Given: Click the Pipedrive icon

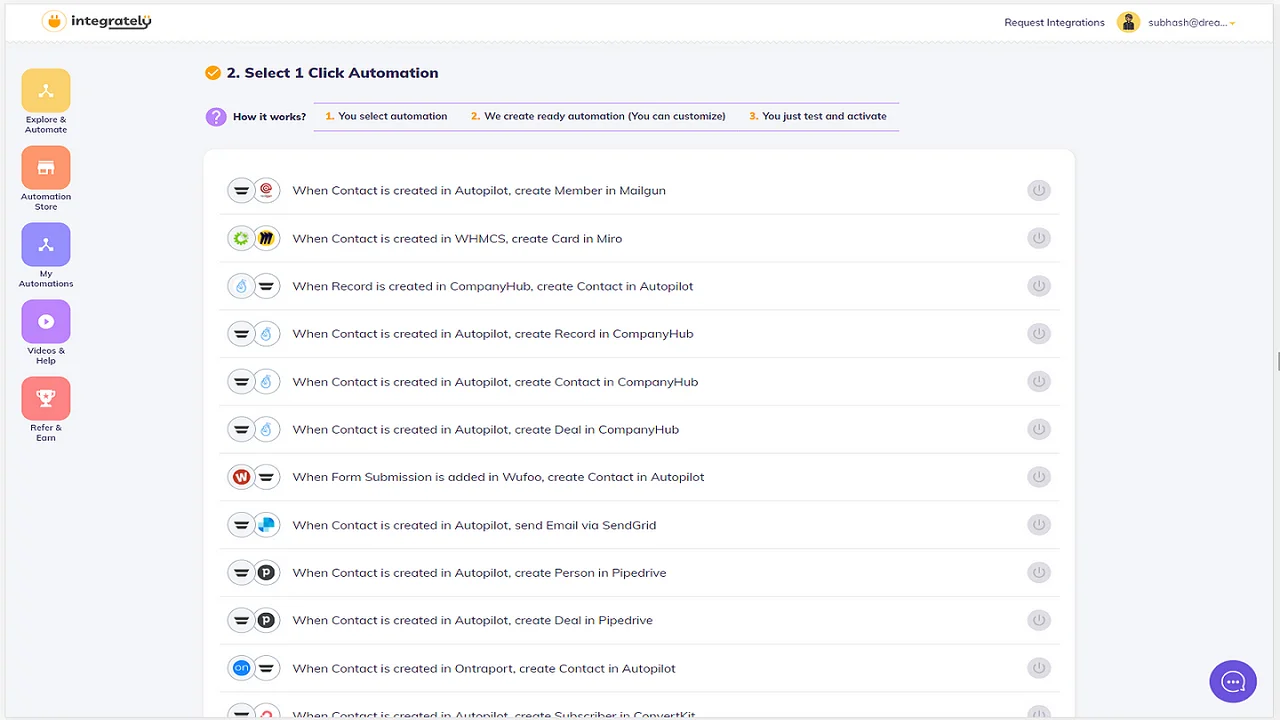Looking at the screenshot, I should point(266,572).
